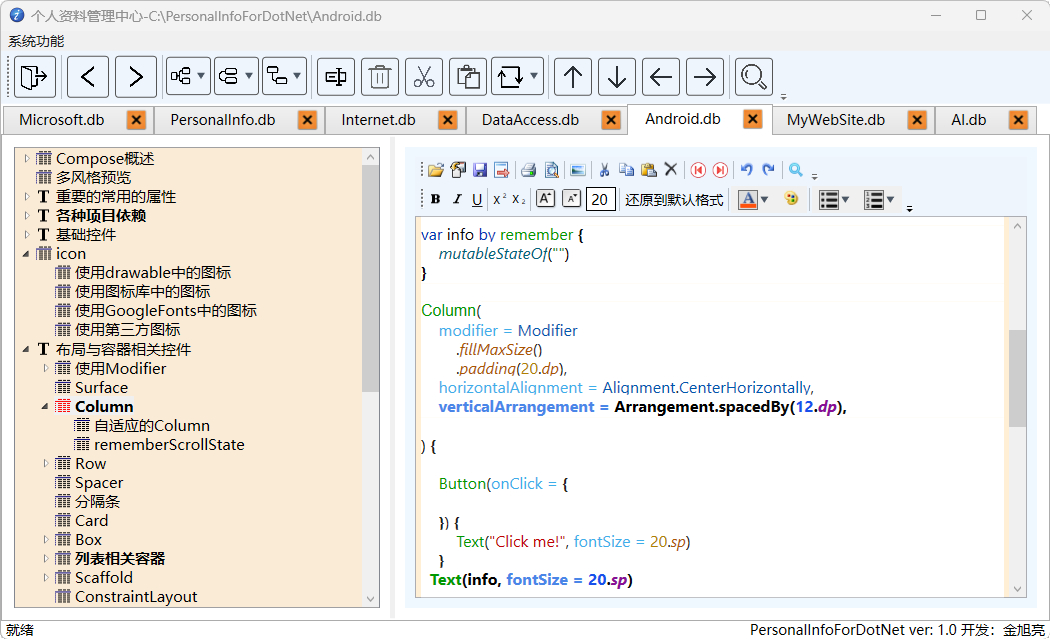Image resolution: width=1050 pixels, height=639 pixels.
Task: Move node up with the up arrow
Action: point(573,77)
